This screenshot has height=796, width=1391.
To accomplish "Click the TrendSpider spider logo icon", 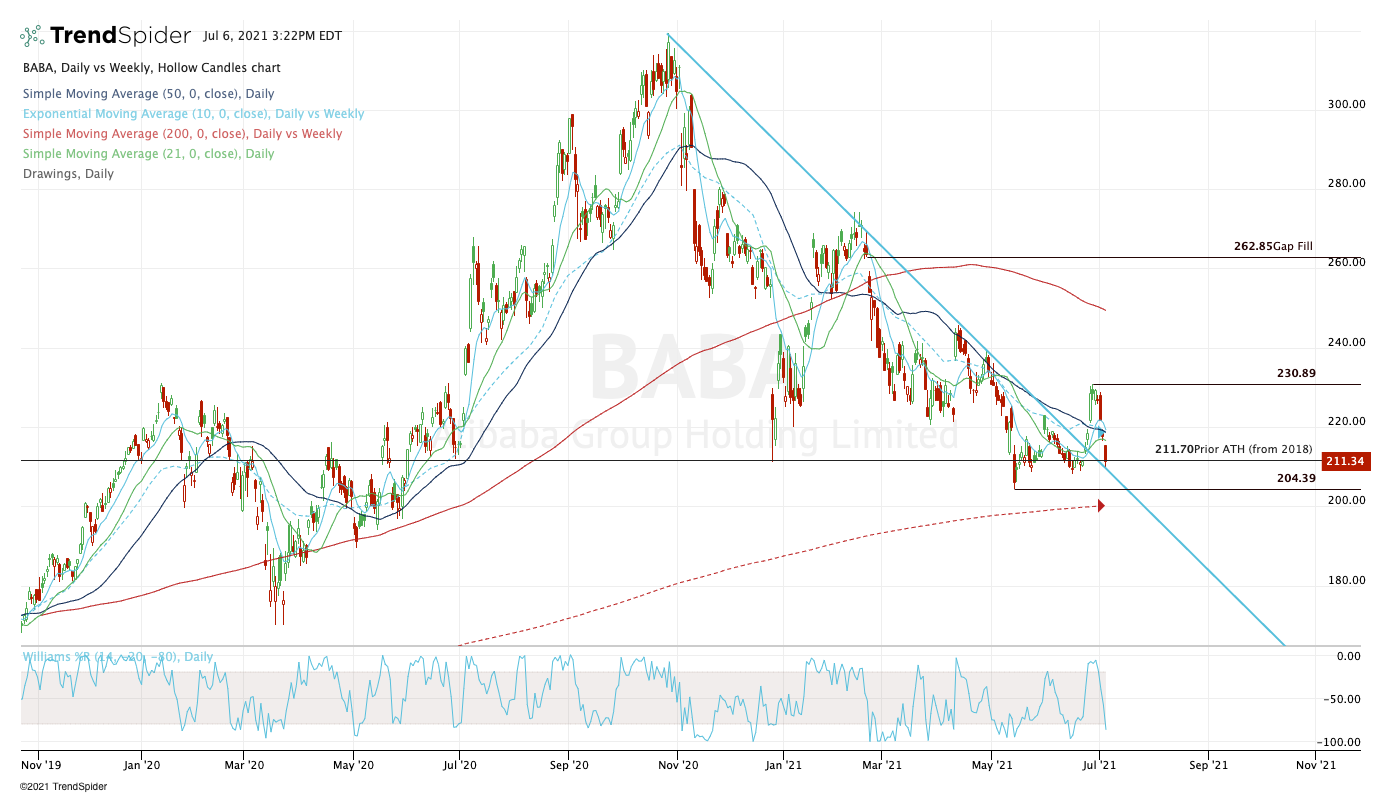I will [x=32, y=36].
